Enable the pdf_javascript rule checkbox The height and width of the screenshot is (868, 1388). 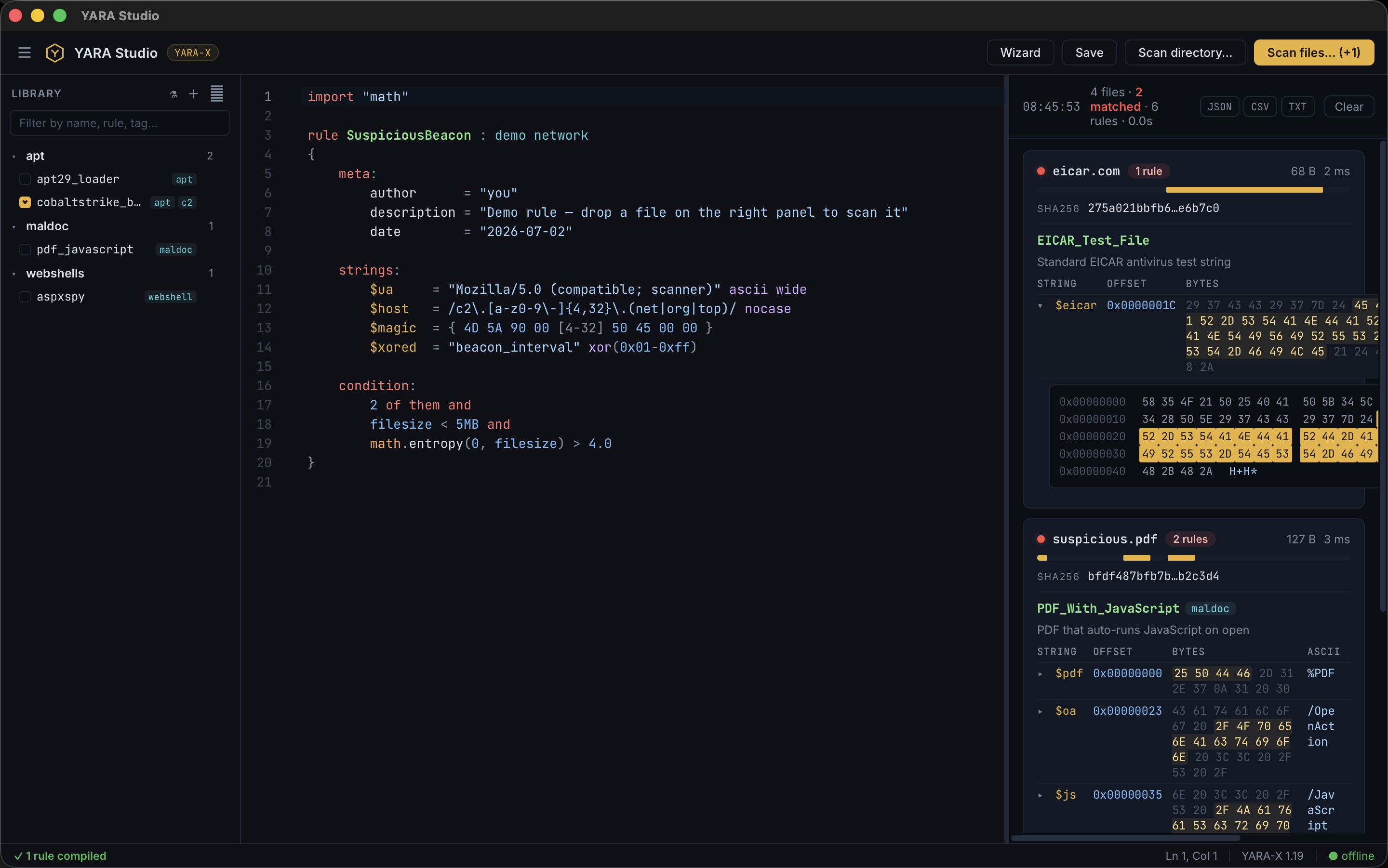(25, 249)
